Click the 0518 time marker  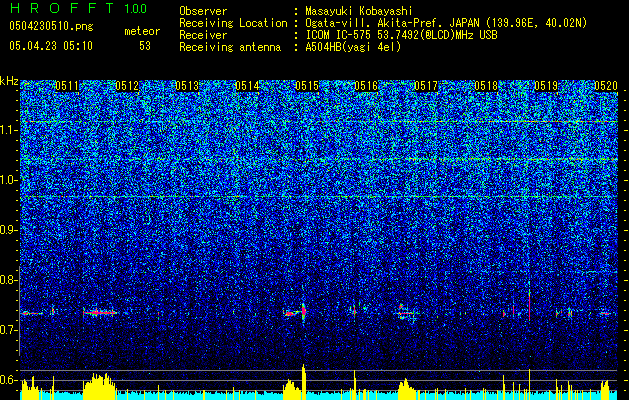pos(486,86)
